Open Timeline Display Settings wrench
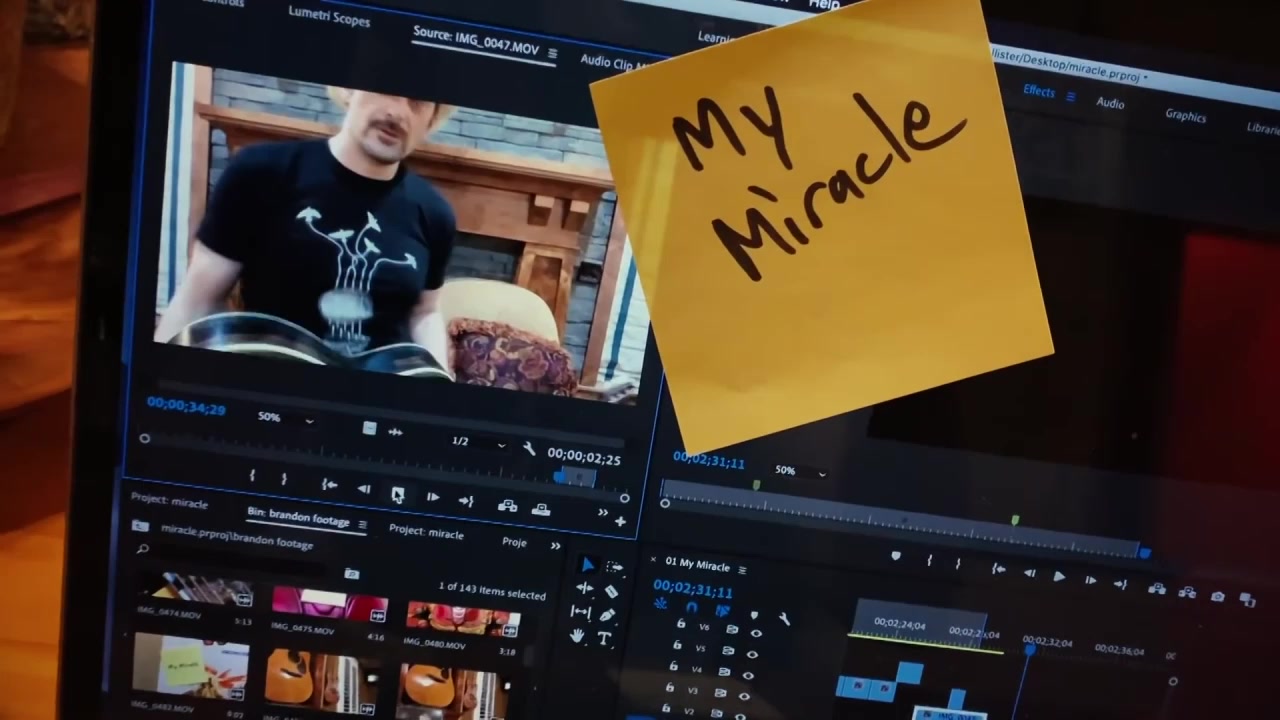 tap(784, 619)
